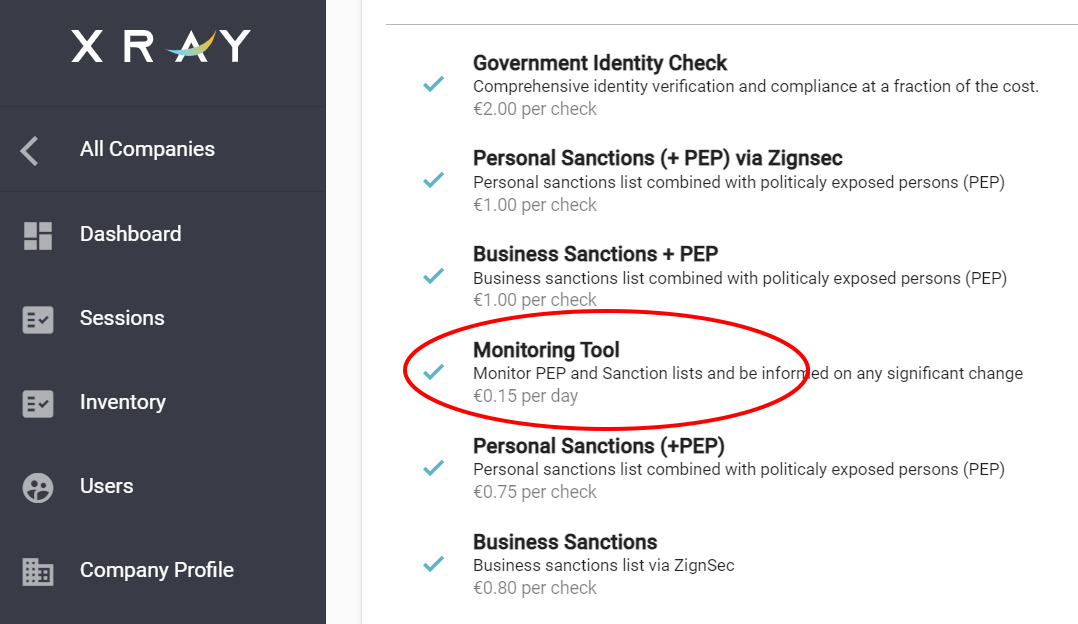Open Sessions from the sidebar
This screenshot has width=1078, height=624.
[122, 318]
